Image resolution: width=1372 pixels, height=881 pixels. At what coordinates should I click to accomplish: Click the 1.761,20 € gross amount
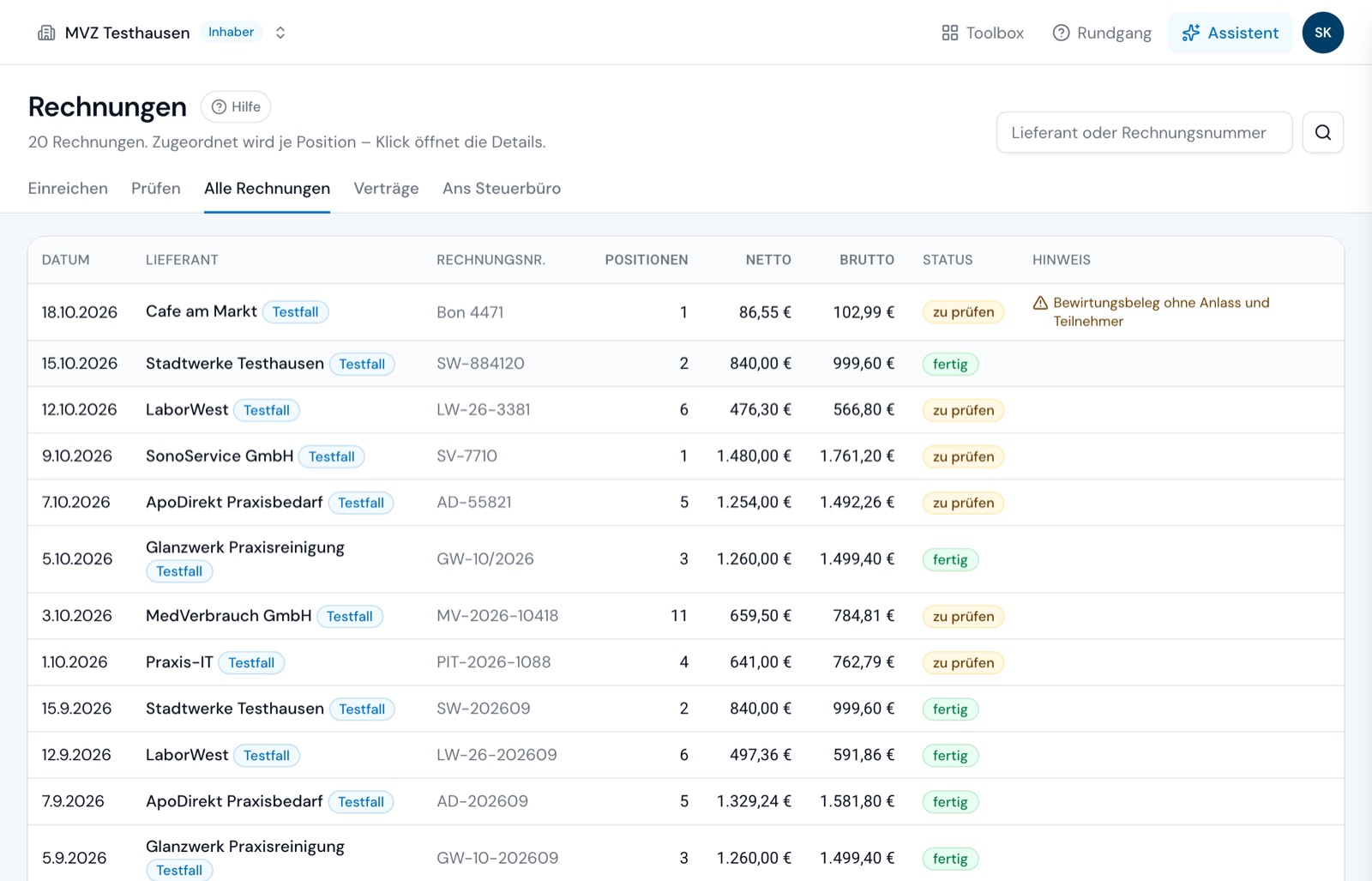click(857, 456)
